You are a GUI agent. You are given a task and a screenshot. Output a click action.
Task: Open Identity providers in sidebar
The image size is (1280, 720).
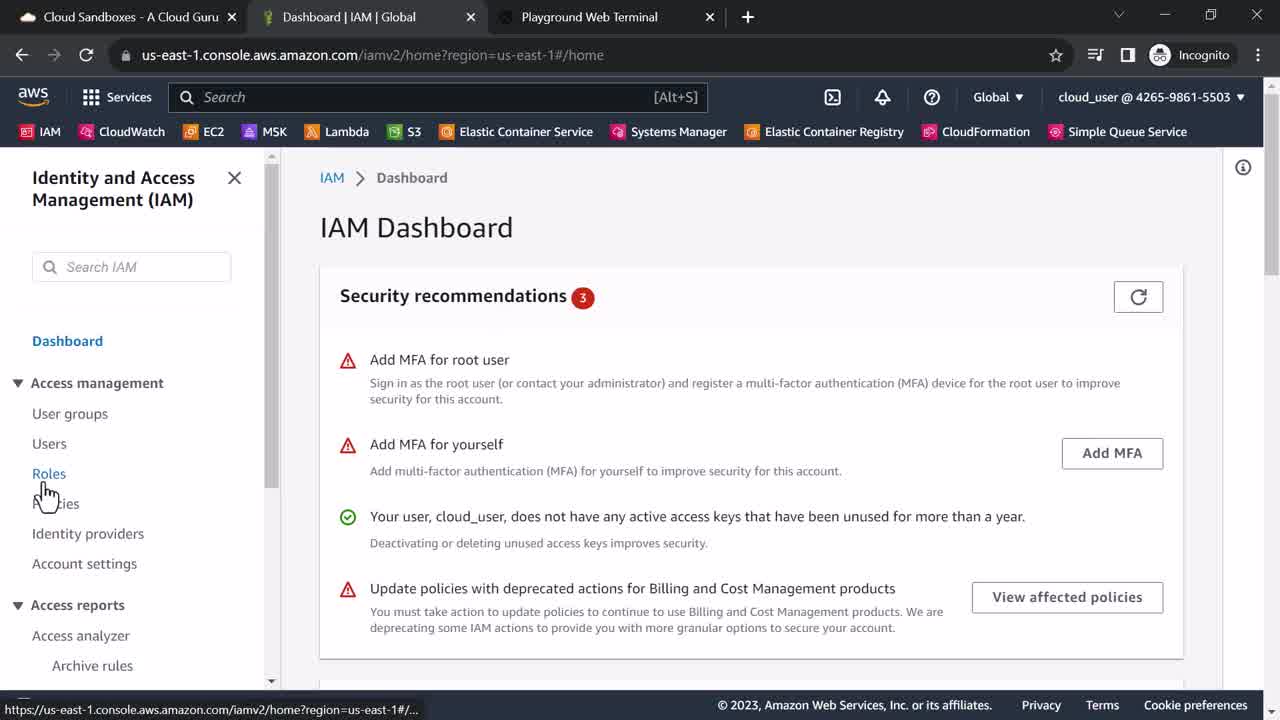click(x=88, y=534)
